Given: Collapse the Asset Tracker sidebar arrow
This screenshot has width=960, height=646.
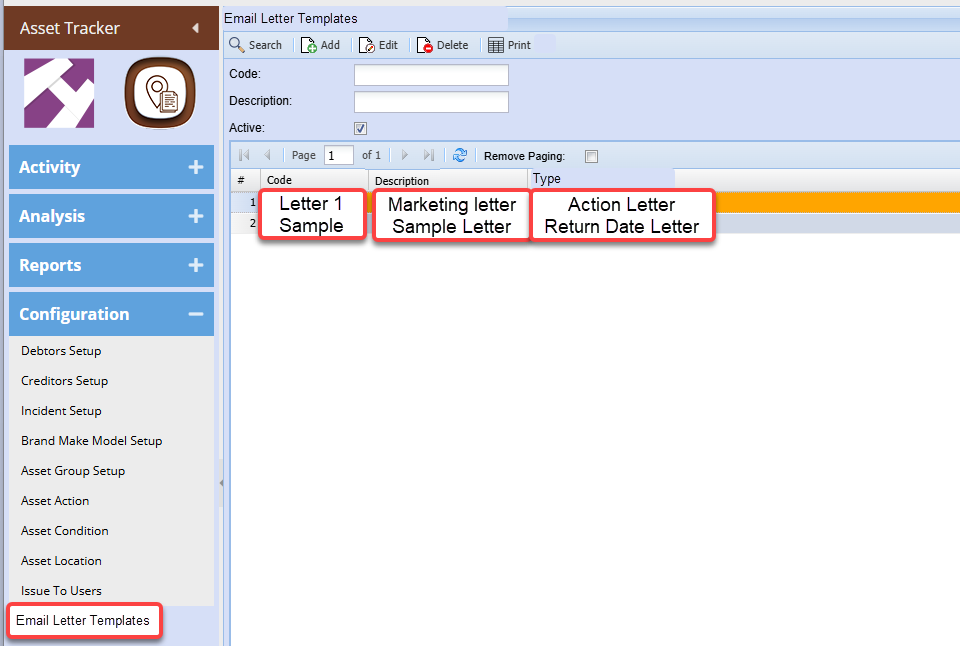Looking at the screenshot, I should 195,28.
